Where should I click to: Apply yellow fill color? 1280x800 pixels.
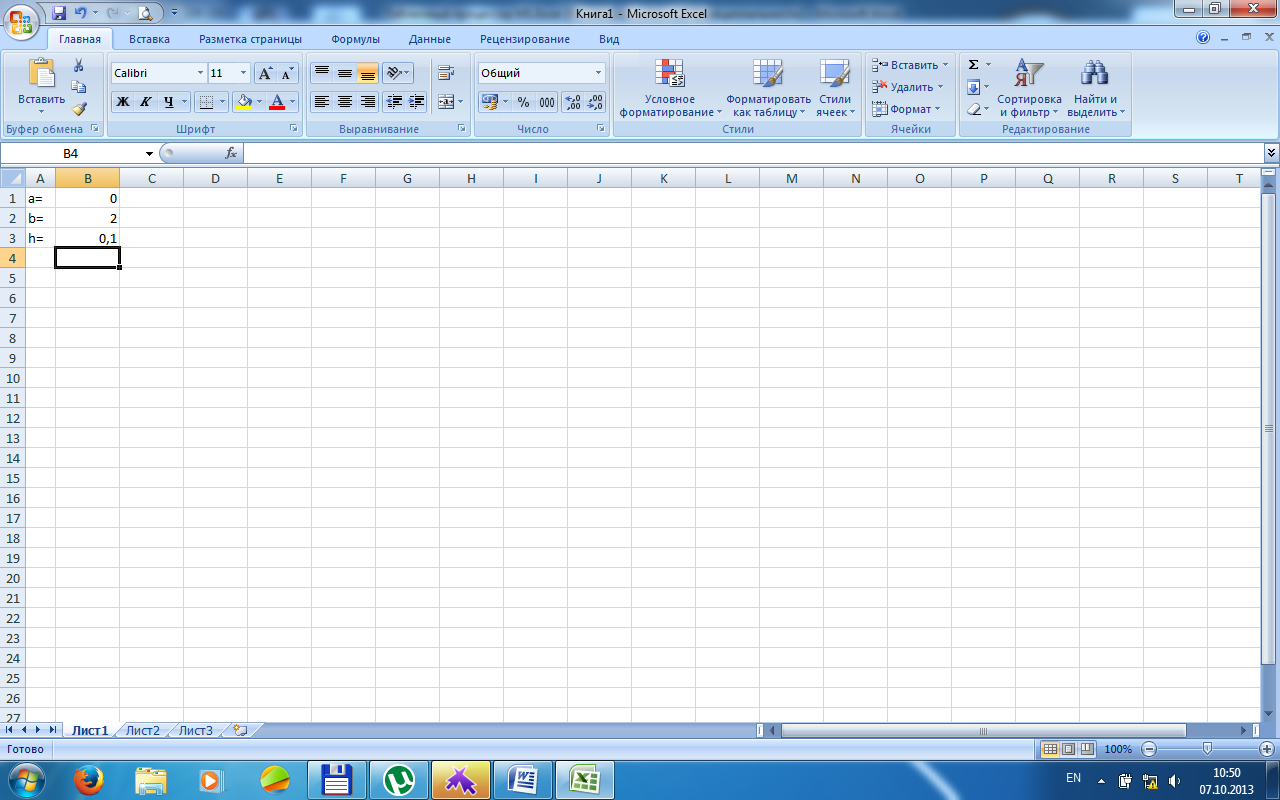point(243,102)
